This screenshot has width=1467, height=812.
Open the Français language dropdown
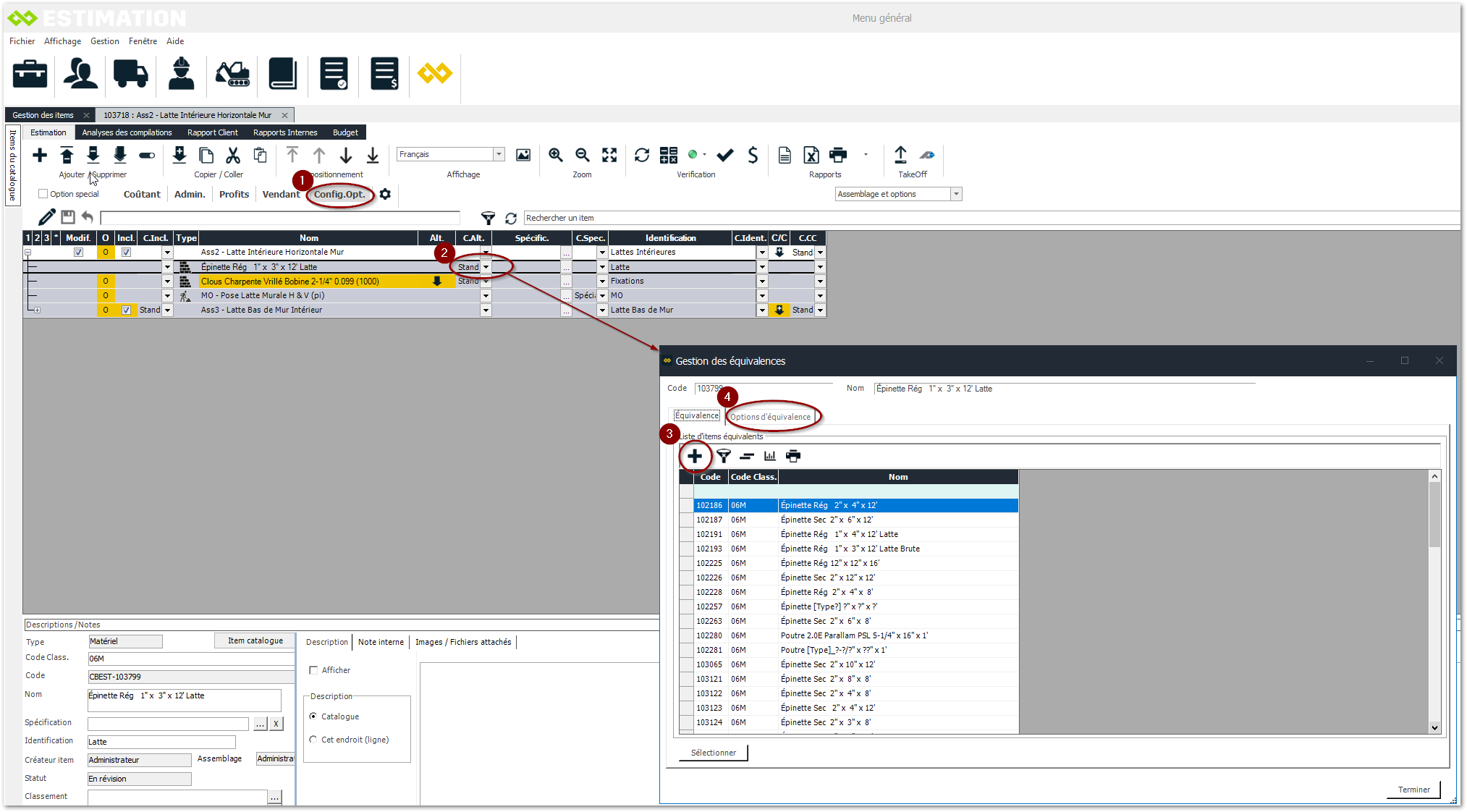click(x=499, y=154)
